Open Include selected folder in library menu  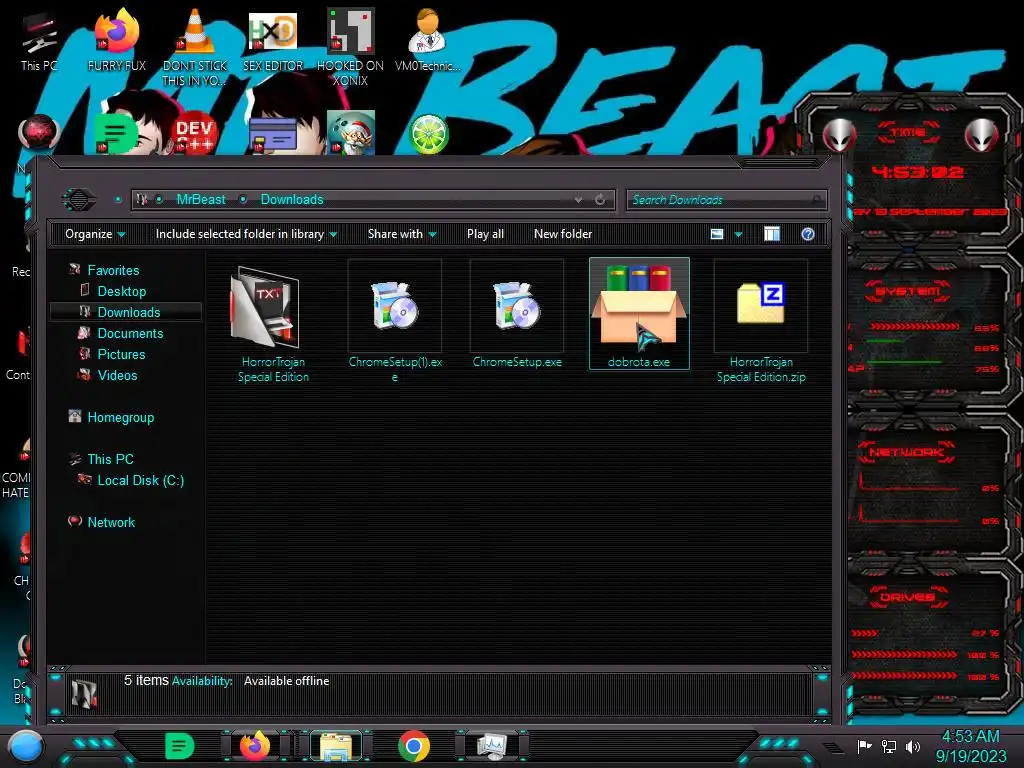pos(246,234)
